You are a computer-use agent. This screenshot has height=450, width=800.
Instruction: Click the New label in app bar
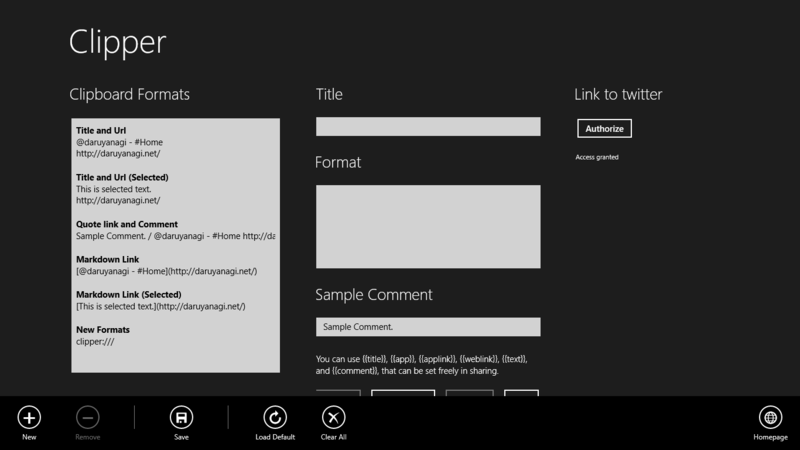[x=29, y=437]
